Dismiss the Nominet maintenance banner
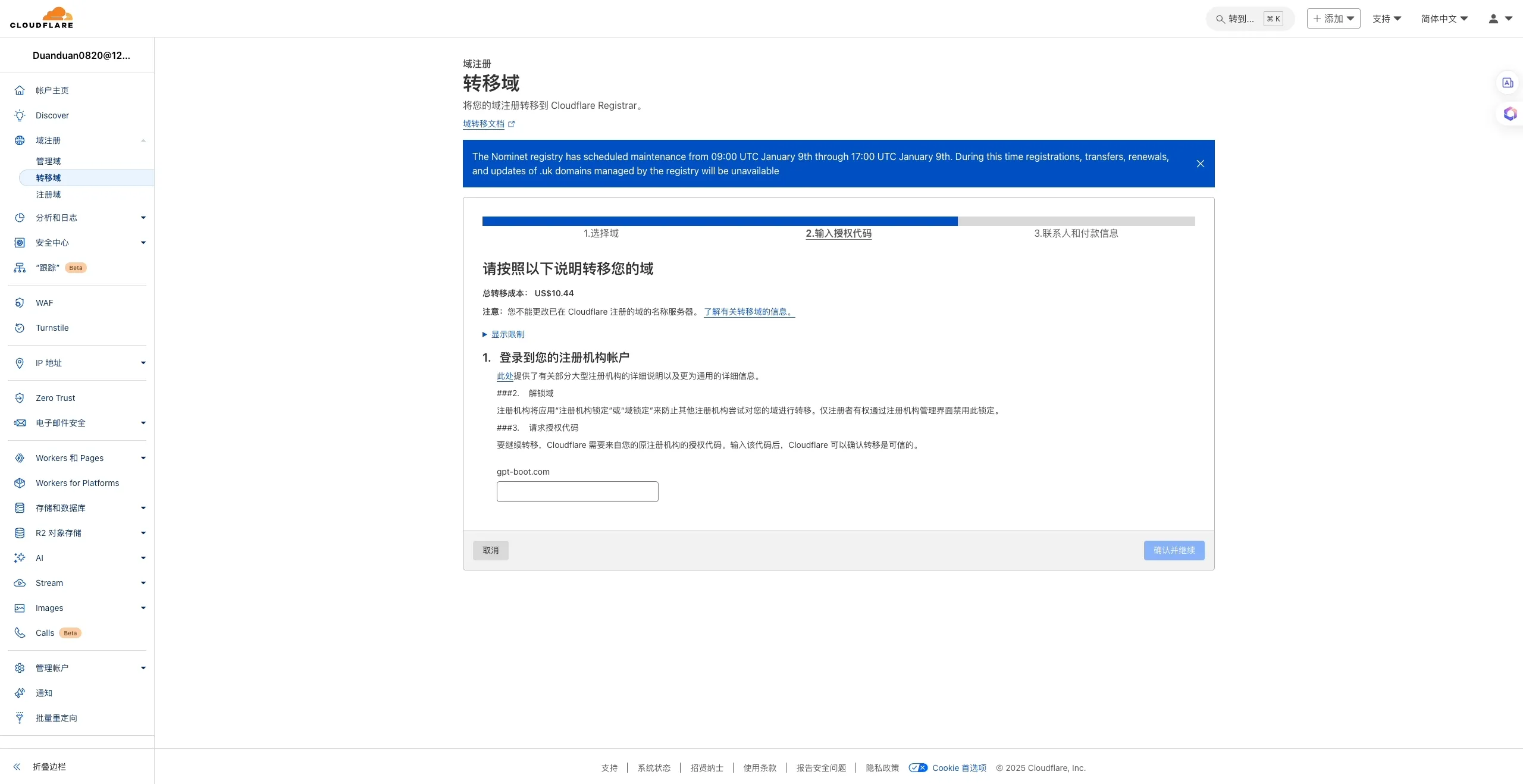This screenshot has height=784, width=1523. (1200, 164)
